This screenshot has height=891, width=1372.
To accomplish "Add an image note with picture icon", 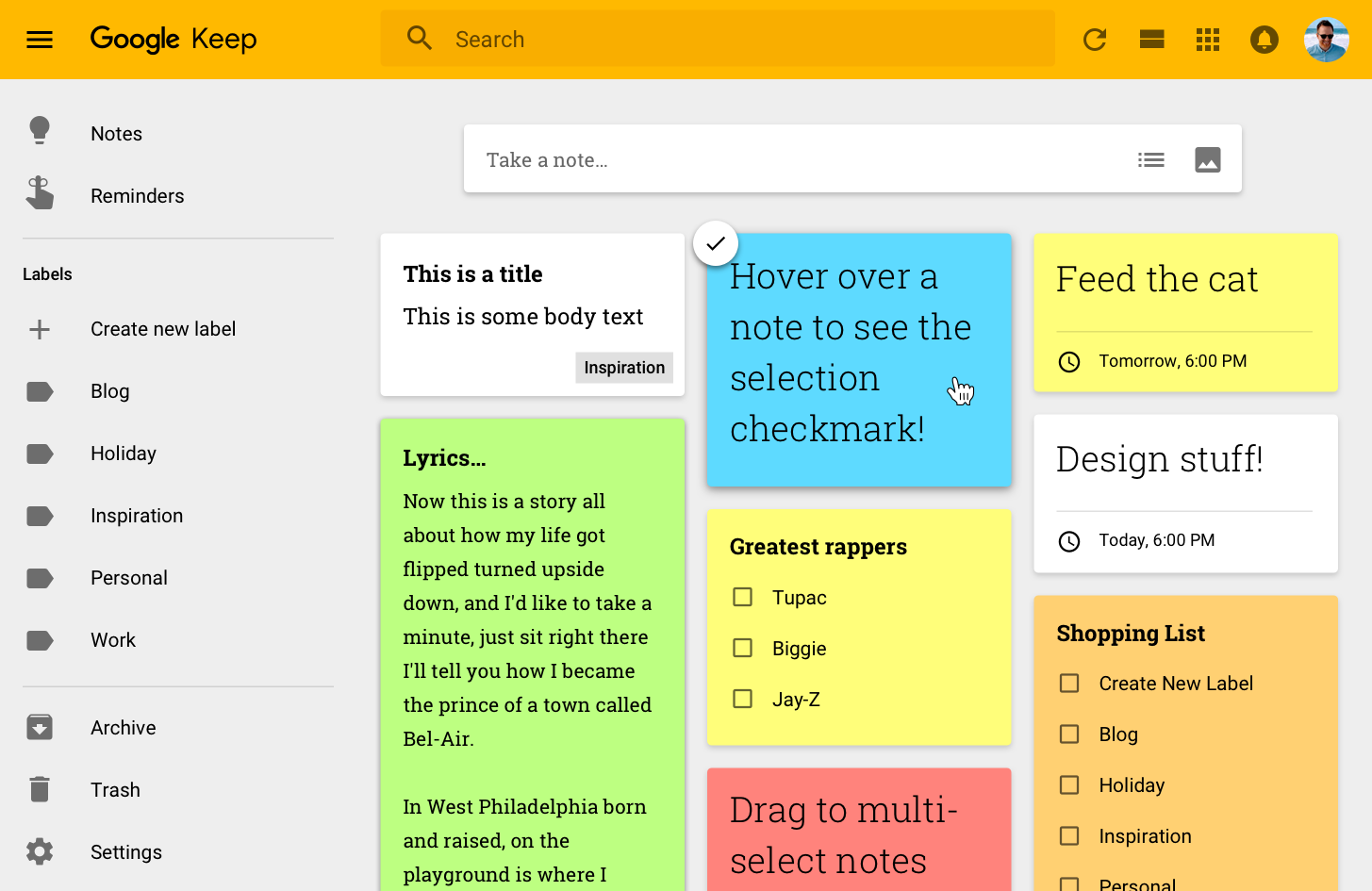I will pos(1207,160).
